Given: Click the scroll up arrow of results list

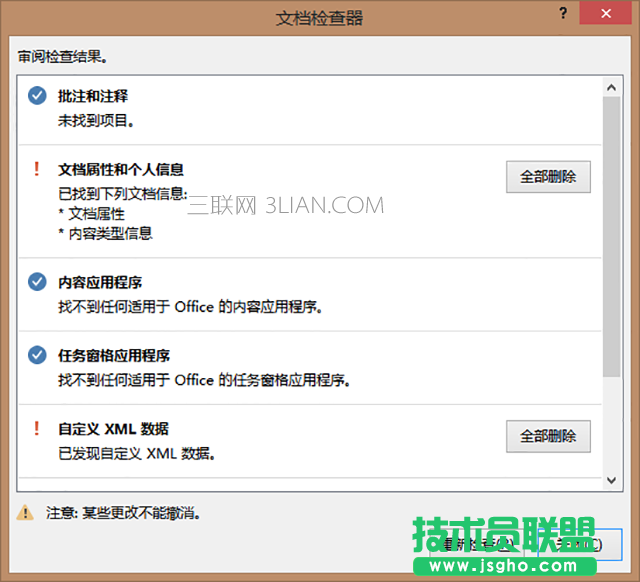Looking at the screenshot, I should tap(611, 87).
